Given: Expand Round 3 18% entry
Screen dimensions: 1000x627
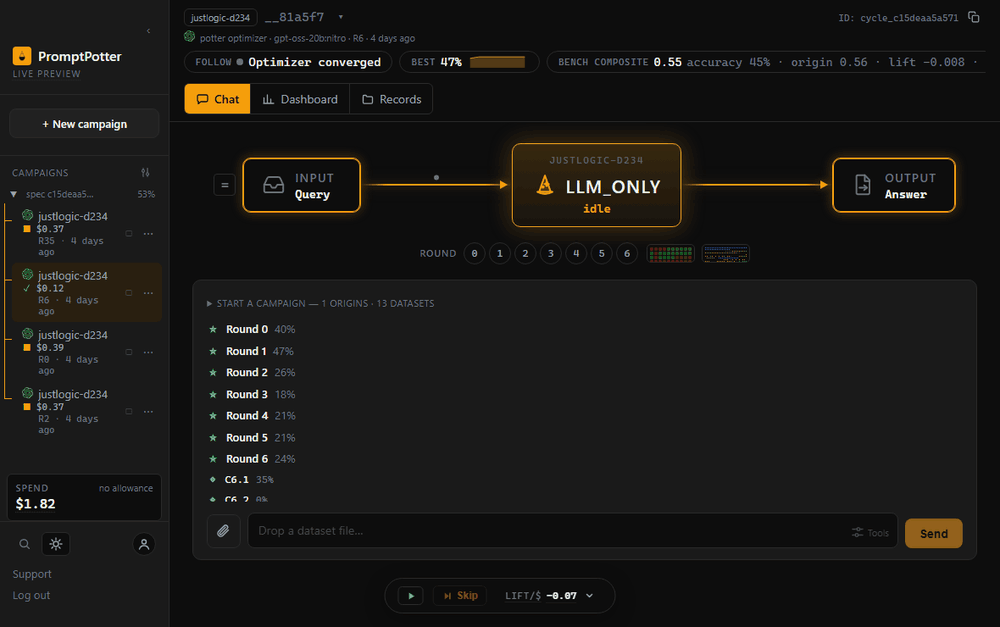Looking at the screenshot, I should coord(252,395).
